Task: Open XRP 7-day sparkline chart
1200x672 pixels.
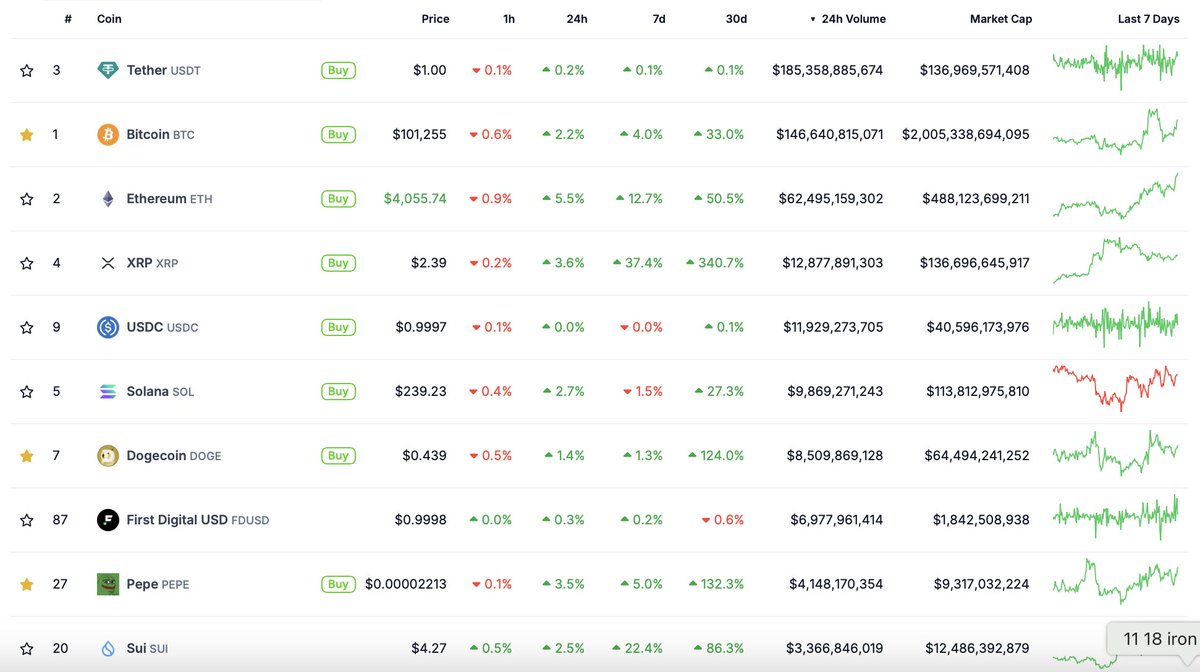Action: (x=1115, y=260)
